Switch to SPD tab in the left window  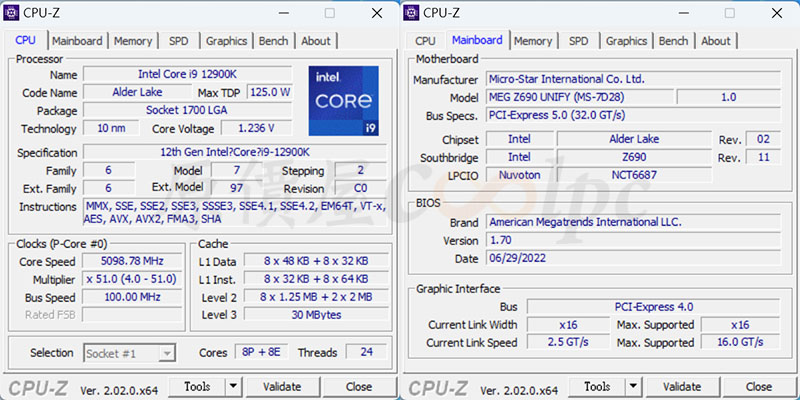click(x=179, y=41)
